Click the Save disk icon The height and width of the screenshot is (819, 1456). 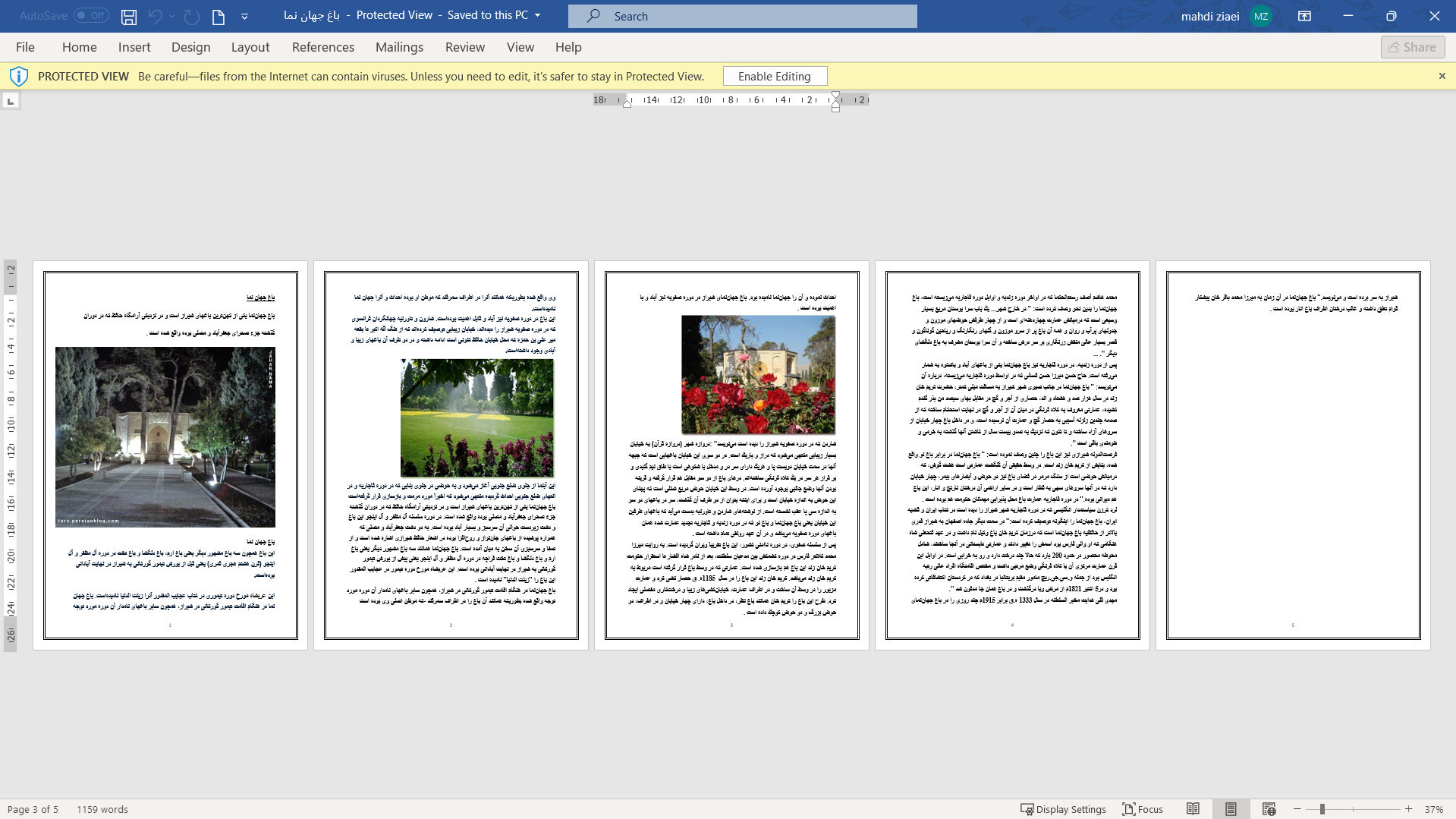click(129, 16)
